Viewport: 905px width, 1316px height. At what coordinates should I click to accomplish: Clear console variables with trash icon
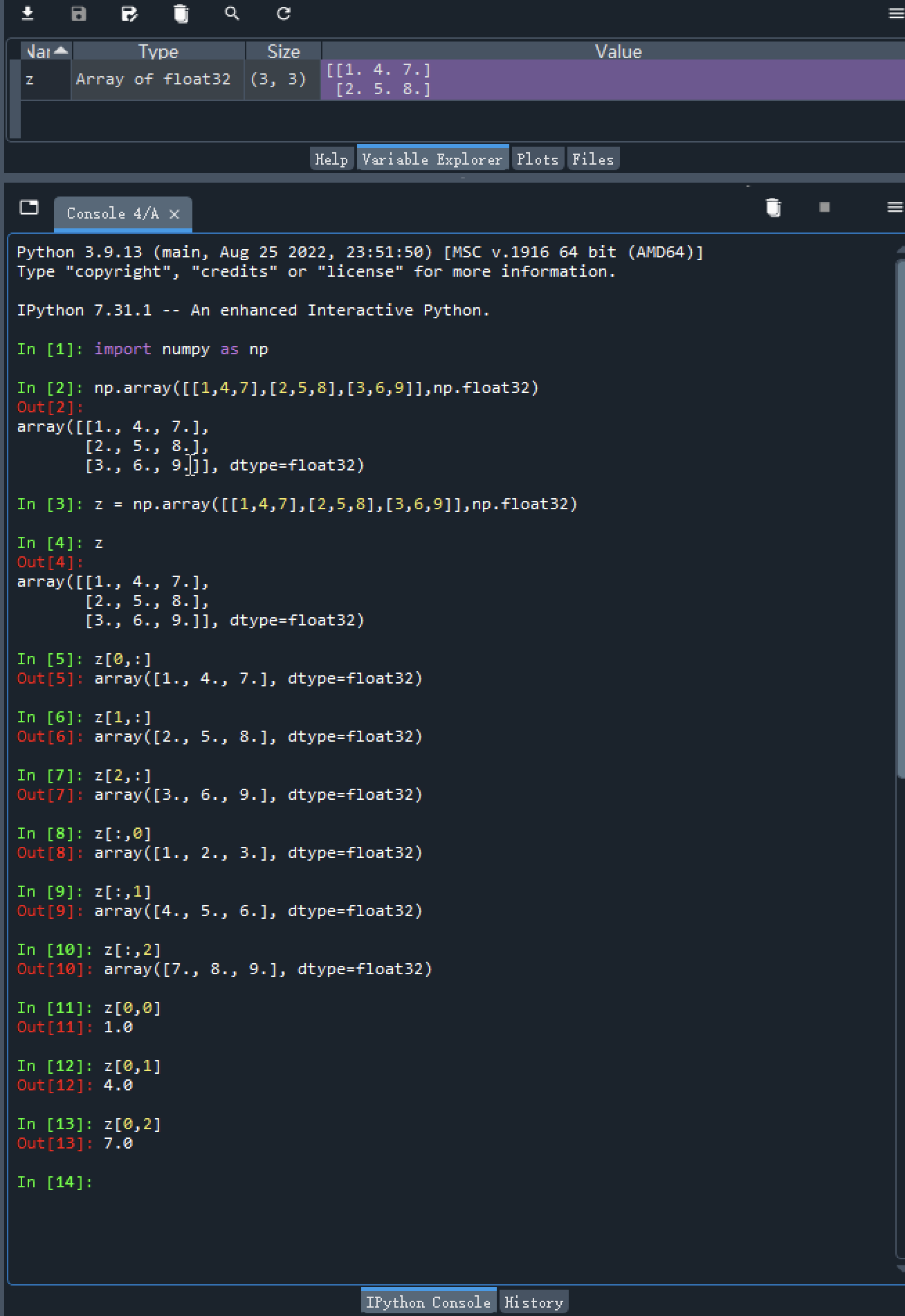click(x=774, y=207)
